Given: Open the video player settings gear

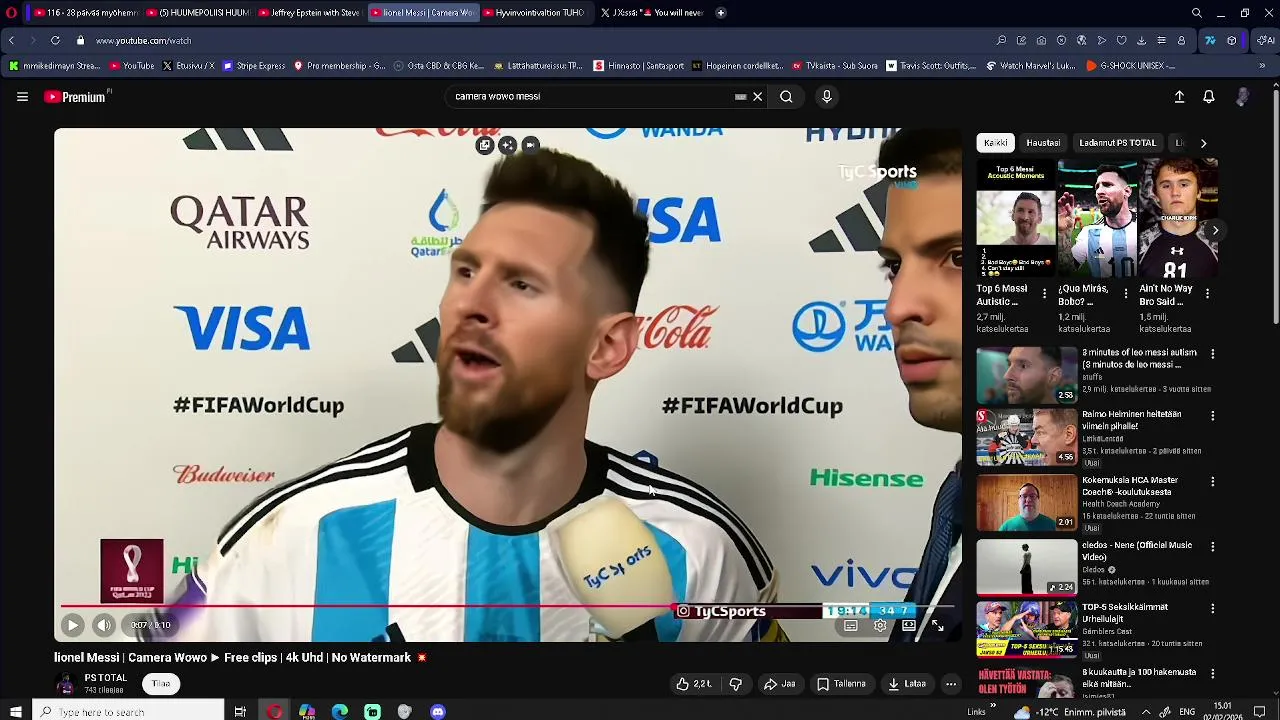Looking at the screenshot, I should 879,626.
